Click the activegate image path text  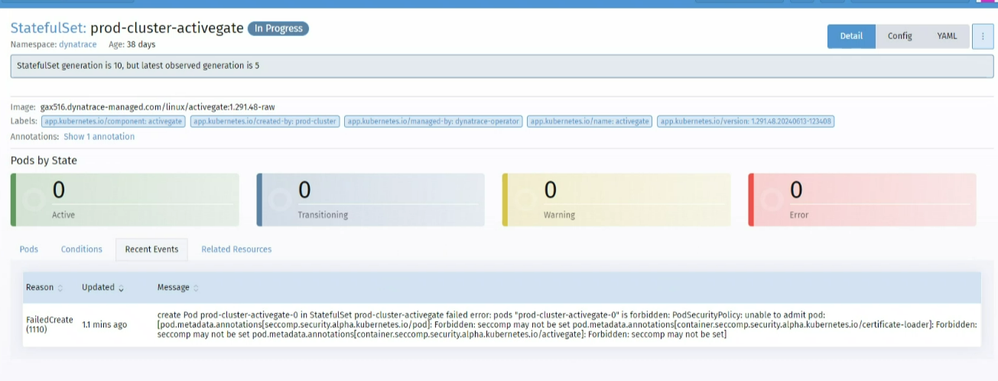tap(157, 107)
